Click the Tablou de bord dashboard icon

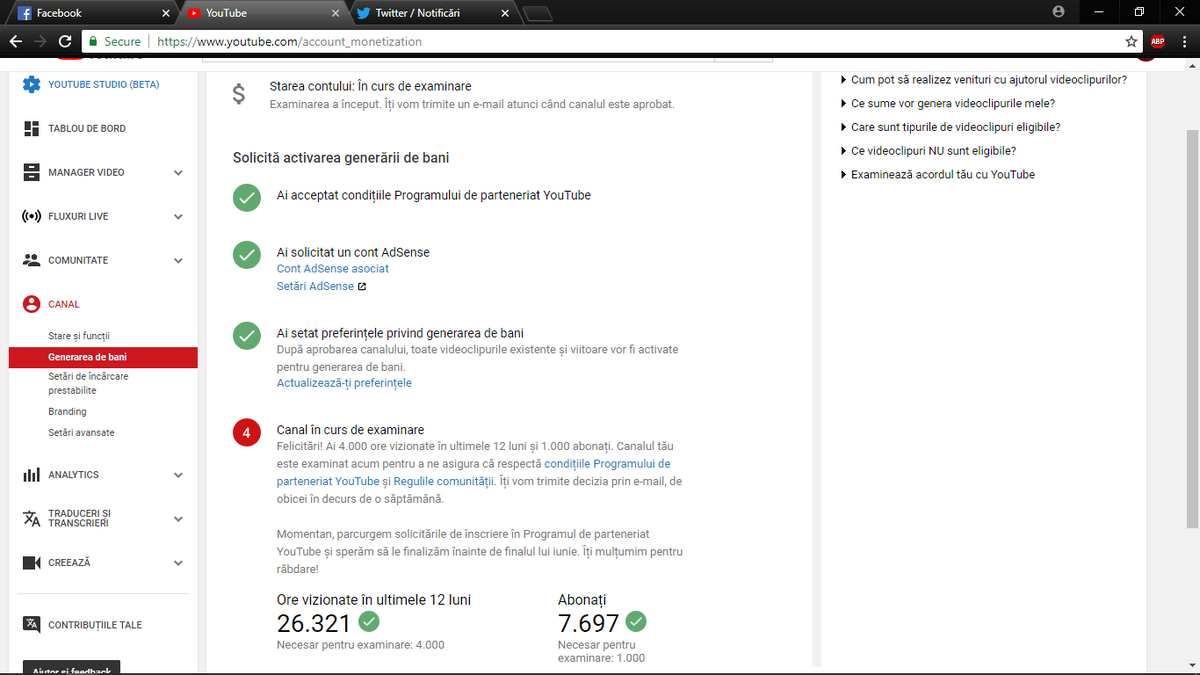pos(31,129)
